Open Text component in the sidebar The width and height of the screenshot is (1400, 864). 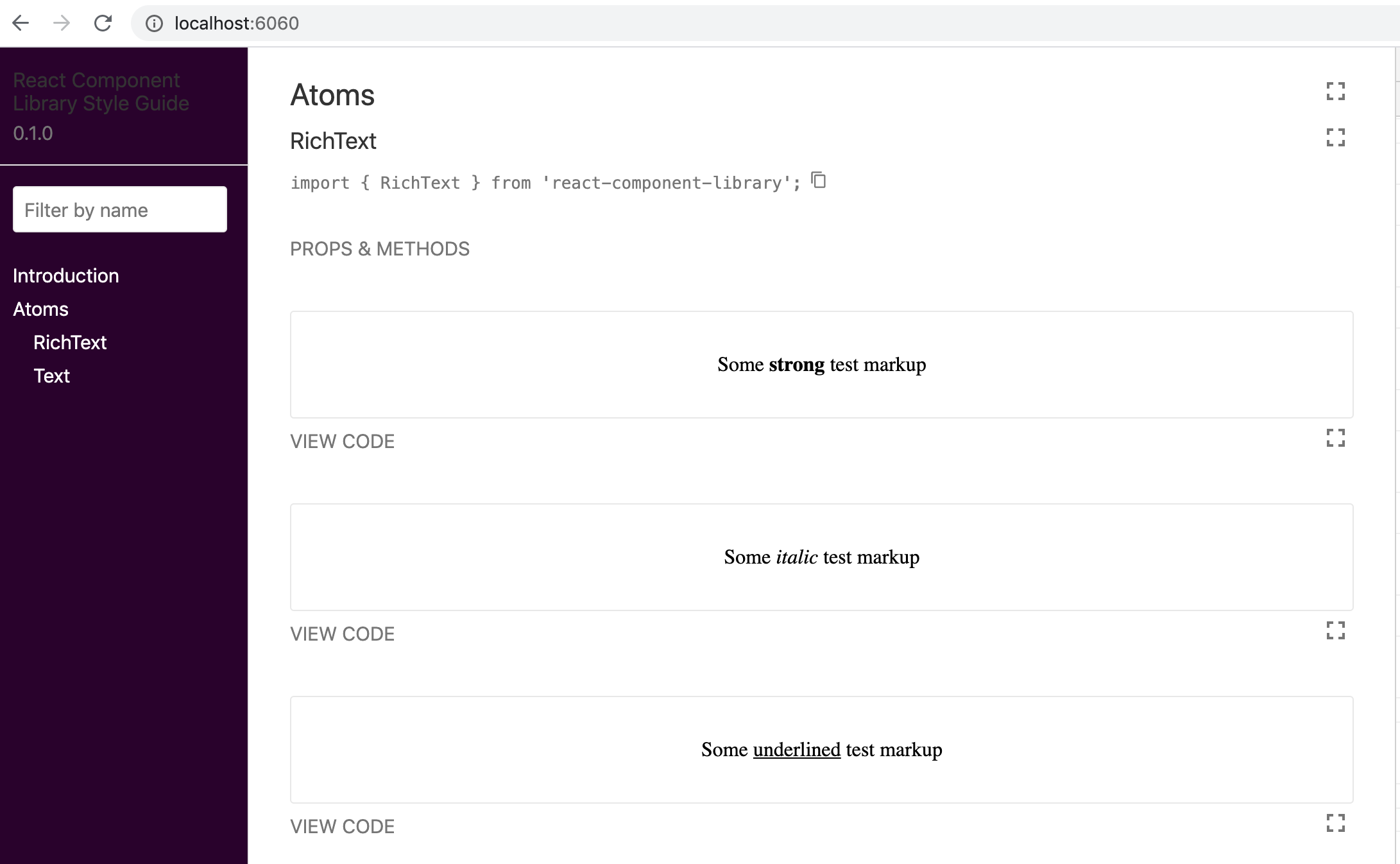pyautogui.click(x=51, y=376)
